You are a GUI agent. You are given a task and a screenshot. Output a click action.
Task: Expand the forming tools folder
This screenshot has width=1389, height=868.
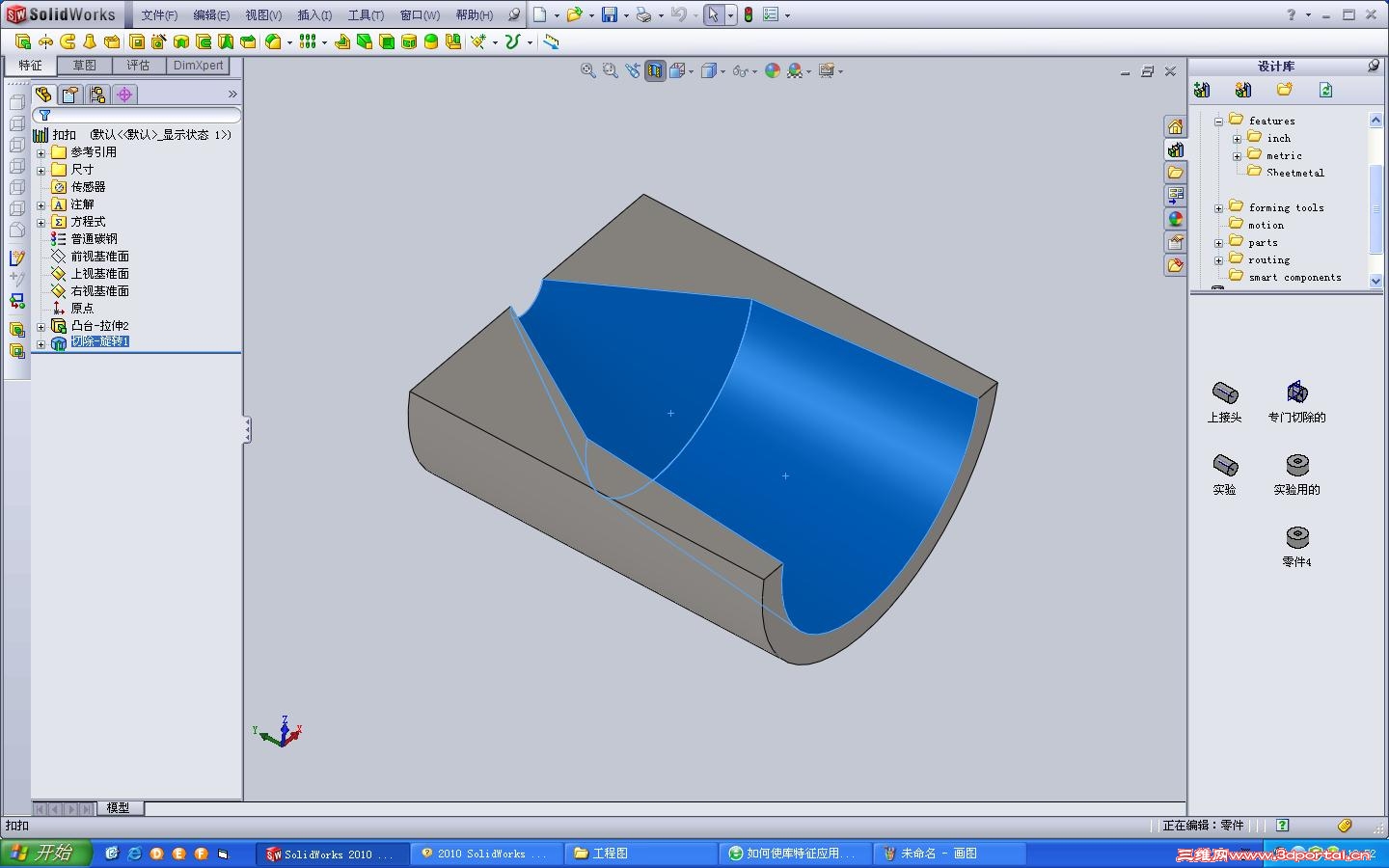click(x=1218, y=208)
